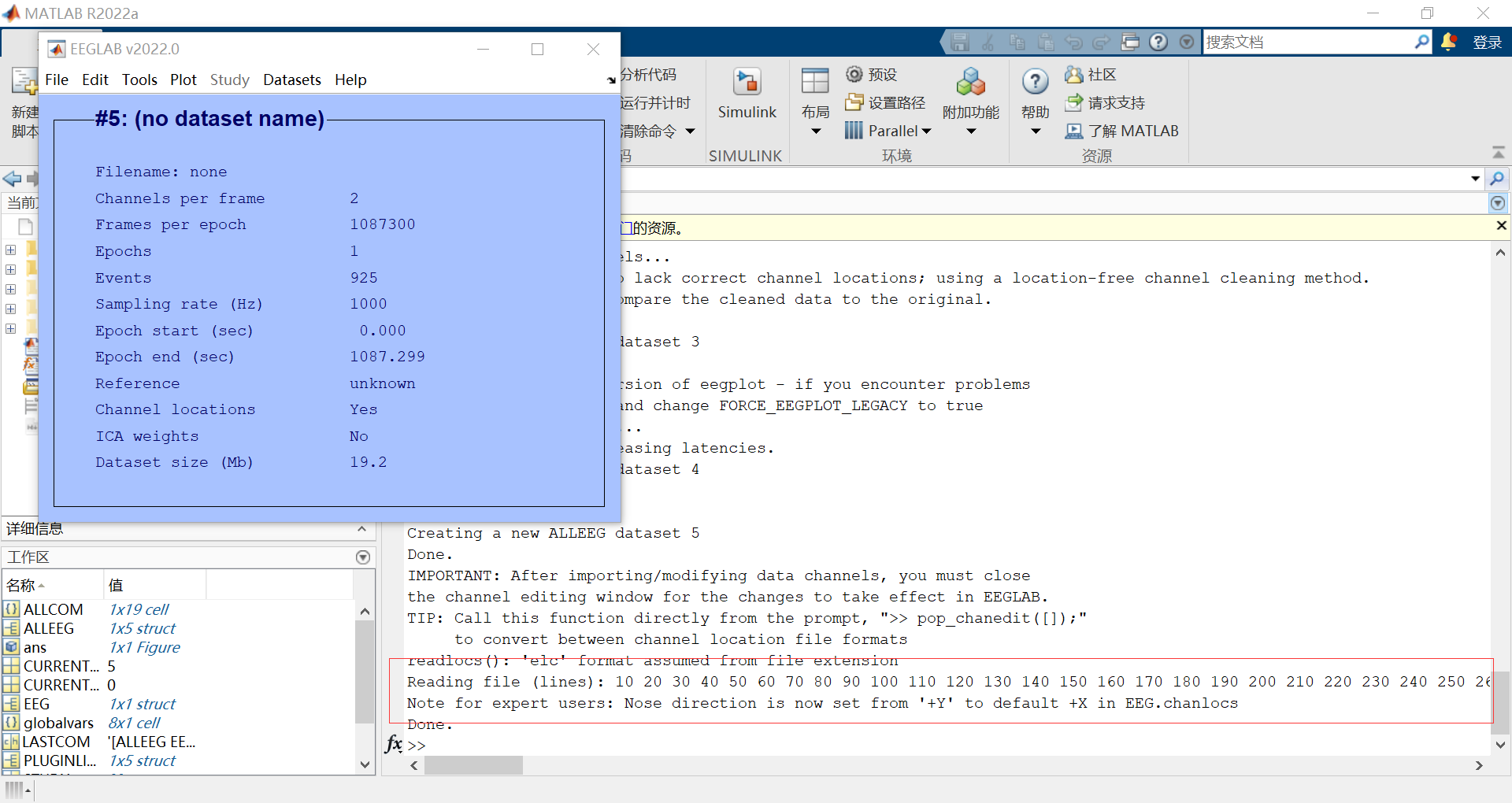
Task: Close the yellow notification banner
Action: tap(1501, 226)
